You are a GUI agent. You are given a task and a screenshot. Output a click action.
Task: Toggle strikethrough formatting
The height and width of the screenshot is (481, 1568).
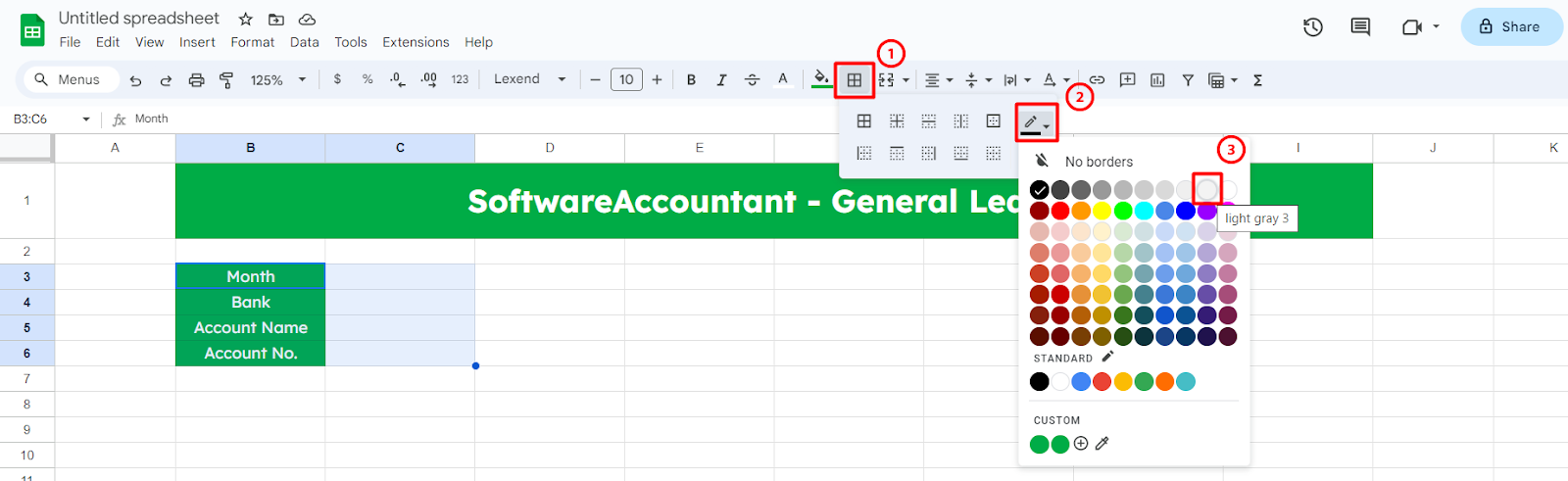tap(752, 80)
